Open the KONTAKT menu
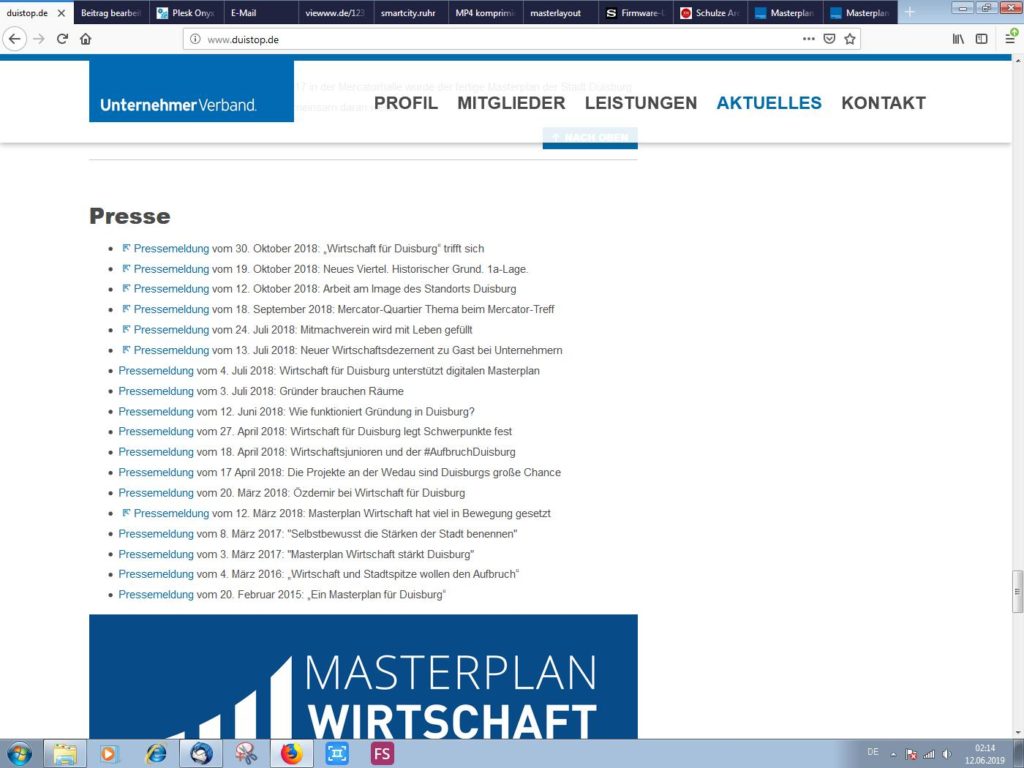This screenshot has width=1024, height=768. coord(883,103)
